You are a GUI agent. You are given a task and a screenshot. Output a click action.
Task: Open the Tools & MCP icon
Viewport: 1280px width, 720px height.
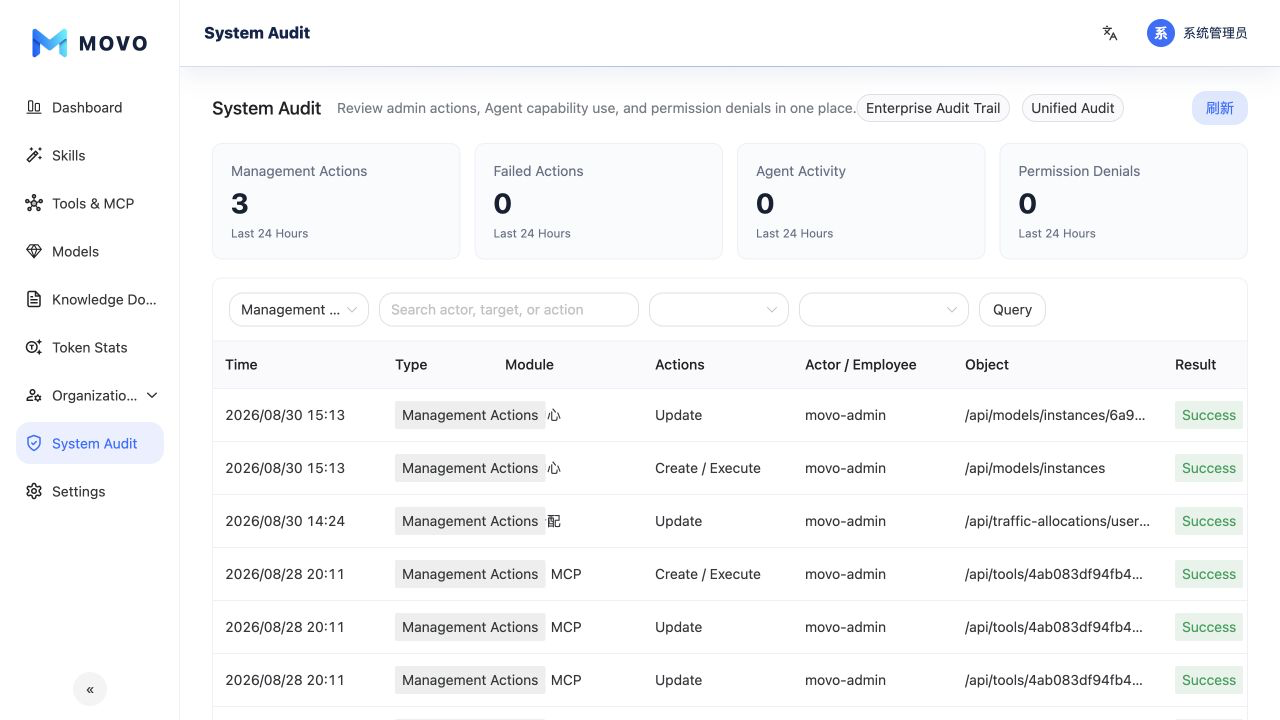pos(34,203)
